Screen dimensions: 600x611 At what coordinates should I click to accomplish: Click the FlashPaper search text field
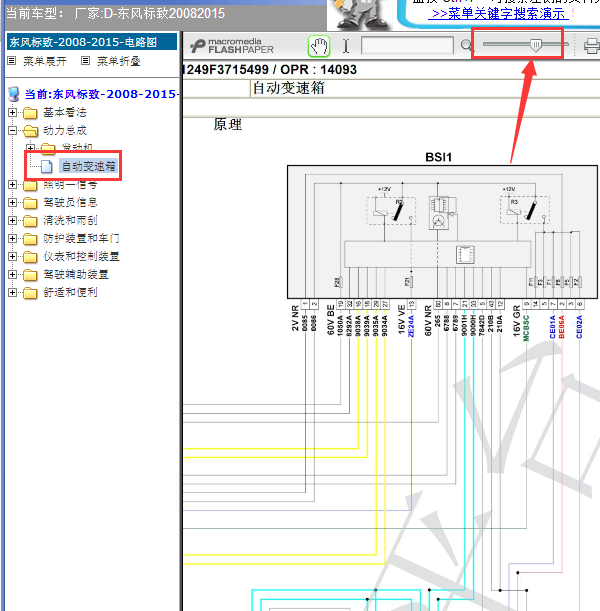click(407, 46)
